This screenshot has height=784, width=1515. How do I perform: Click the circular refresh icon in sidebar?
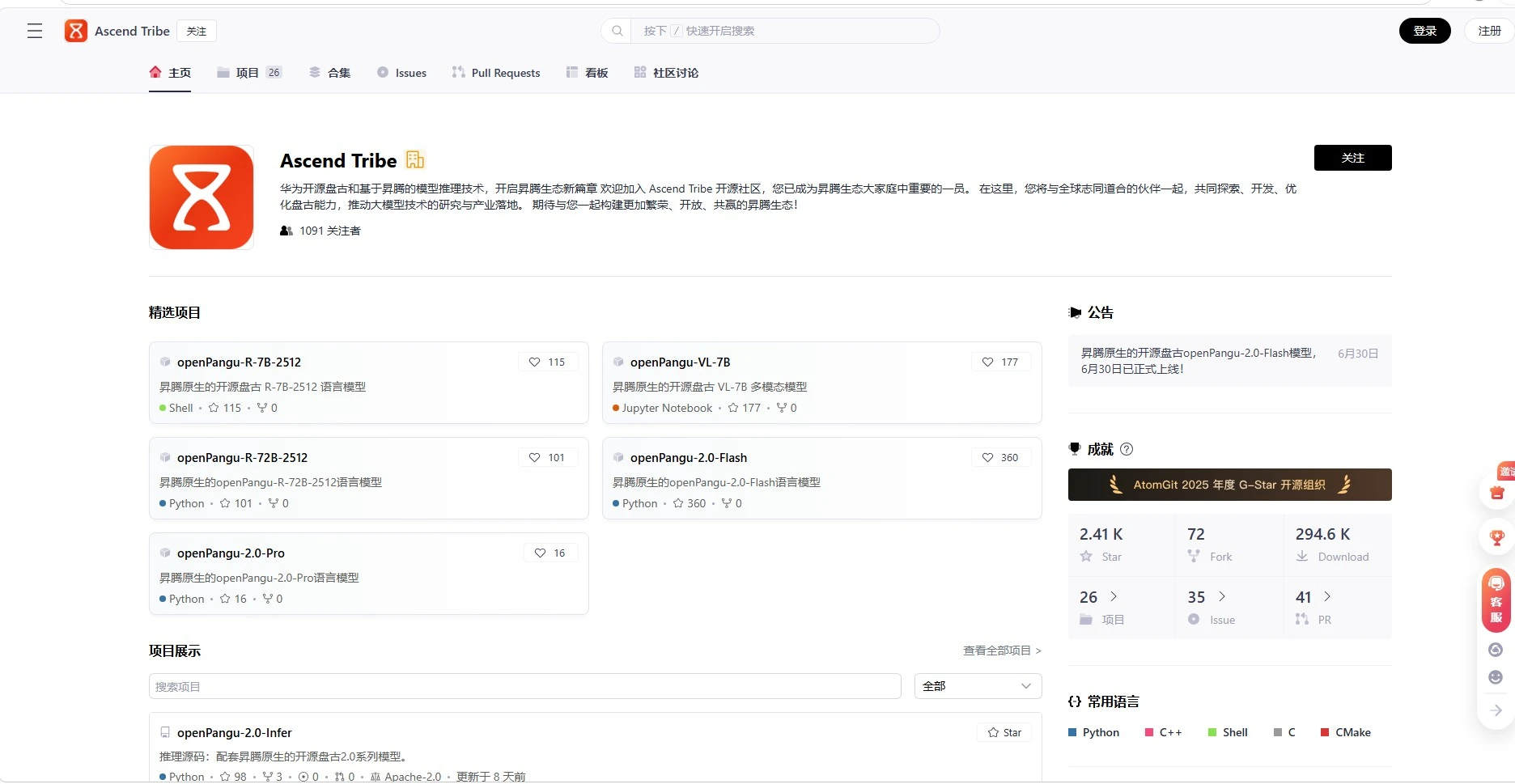pyautogui.click(x=1496, y=650)
